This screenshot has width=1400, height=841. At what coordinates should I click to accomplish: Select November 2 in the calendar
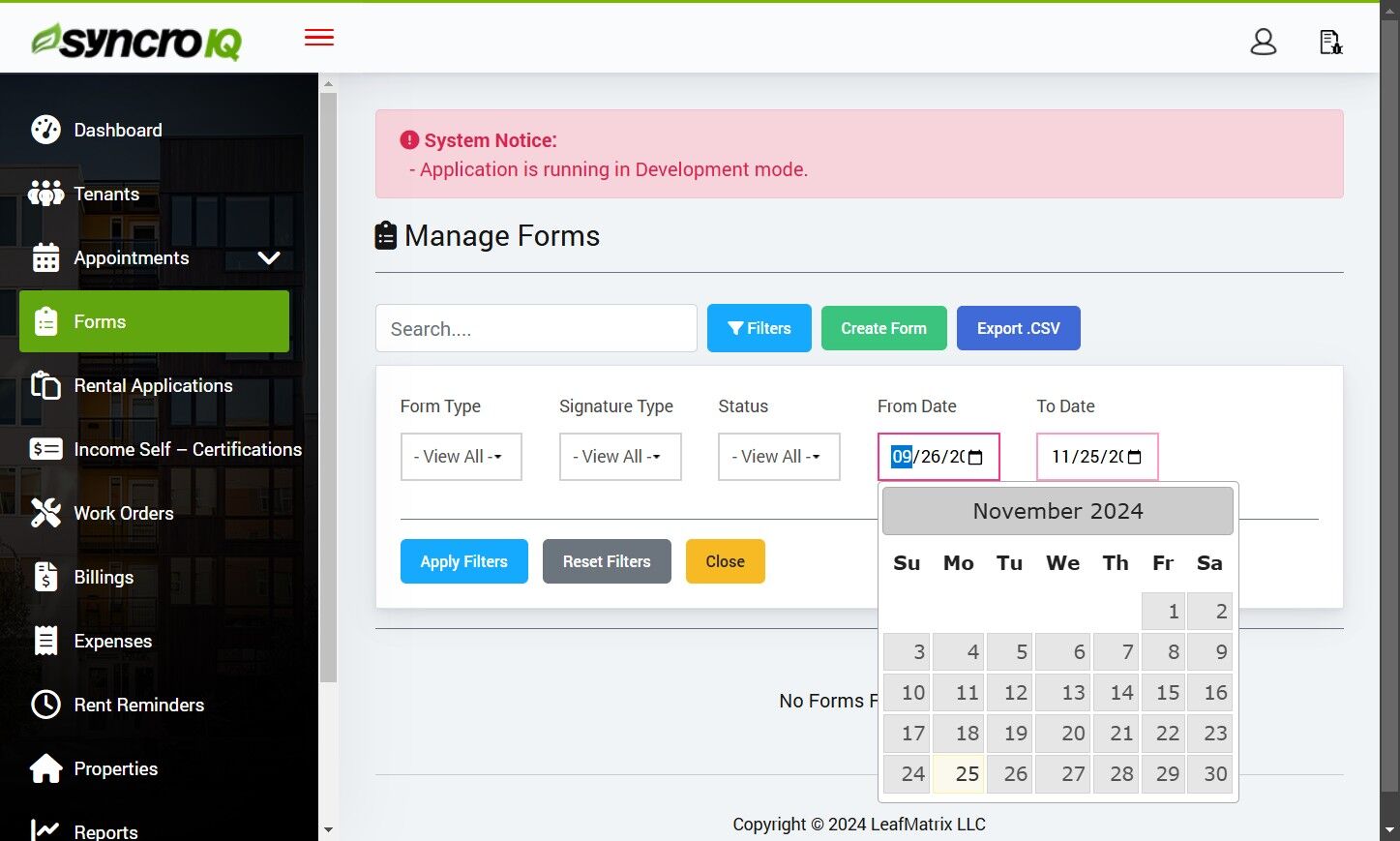point(1209,611)
